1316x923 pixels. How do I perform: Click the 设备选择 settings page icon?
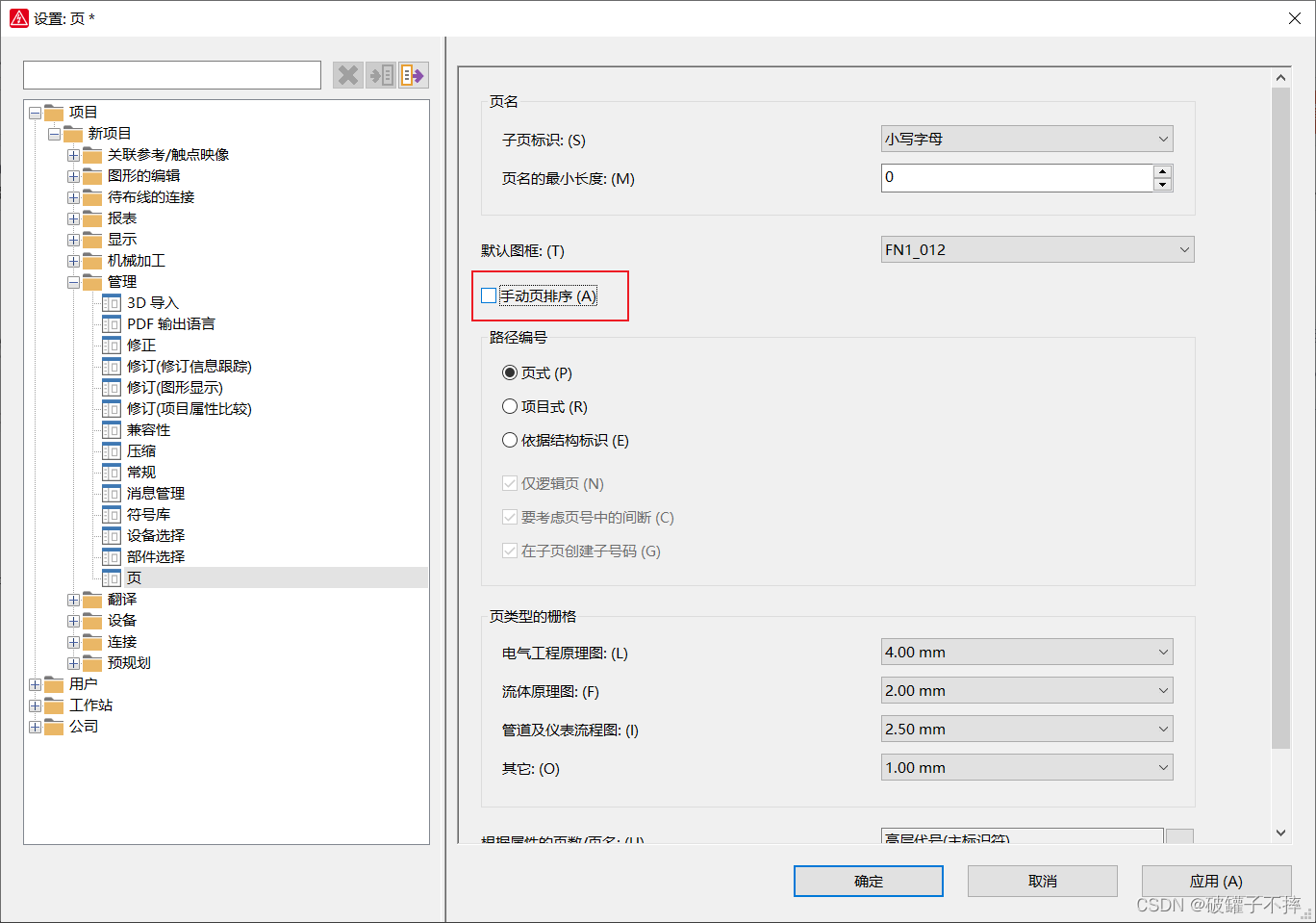click(112, 536)
